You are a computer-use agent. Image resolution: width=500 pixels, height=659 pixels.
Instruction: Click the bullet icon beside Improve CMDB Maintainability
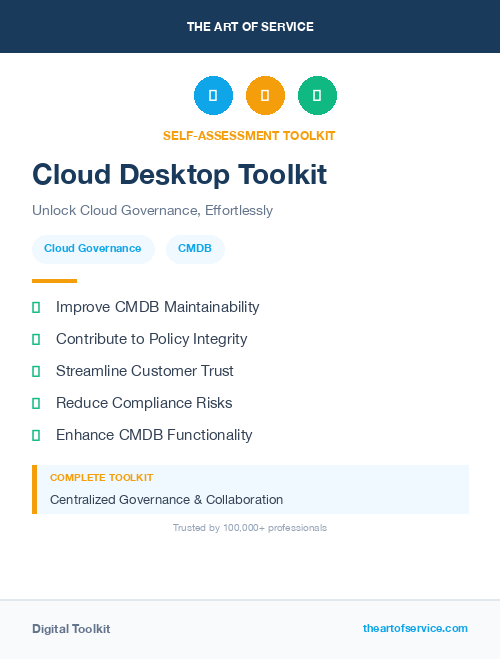pyautogui.click(x=36, y=308)
